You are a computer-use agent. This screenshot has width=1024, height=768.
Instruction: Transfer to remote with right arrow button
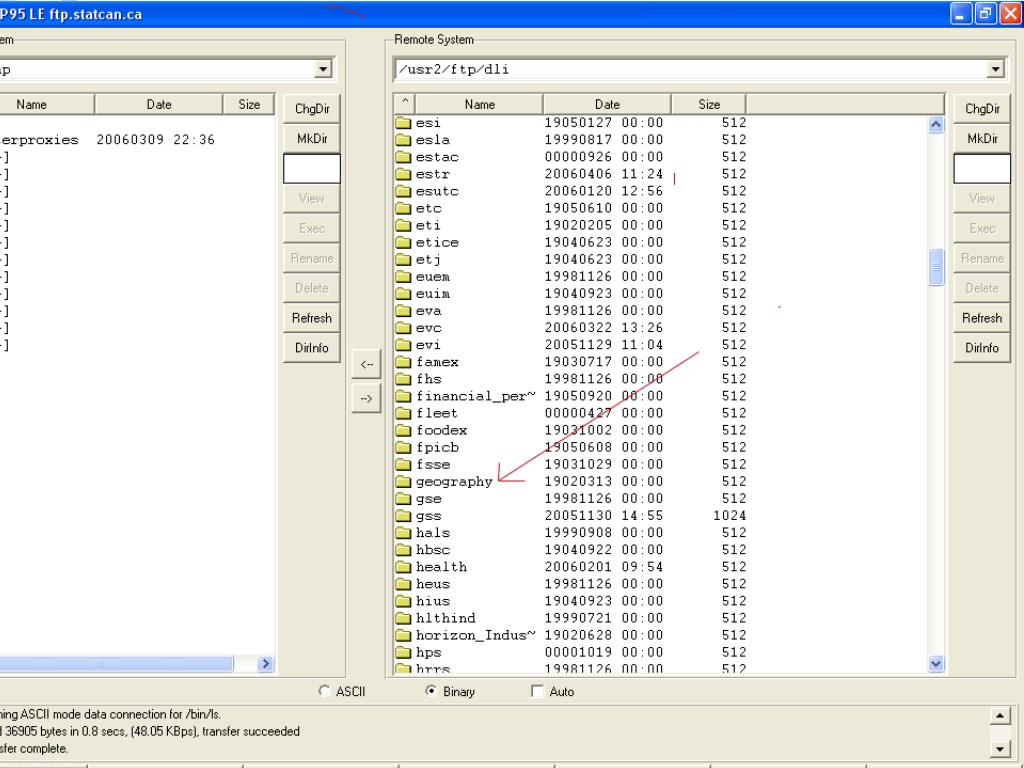point(366,398)
